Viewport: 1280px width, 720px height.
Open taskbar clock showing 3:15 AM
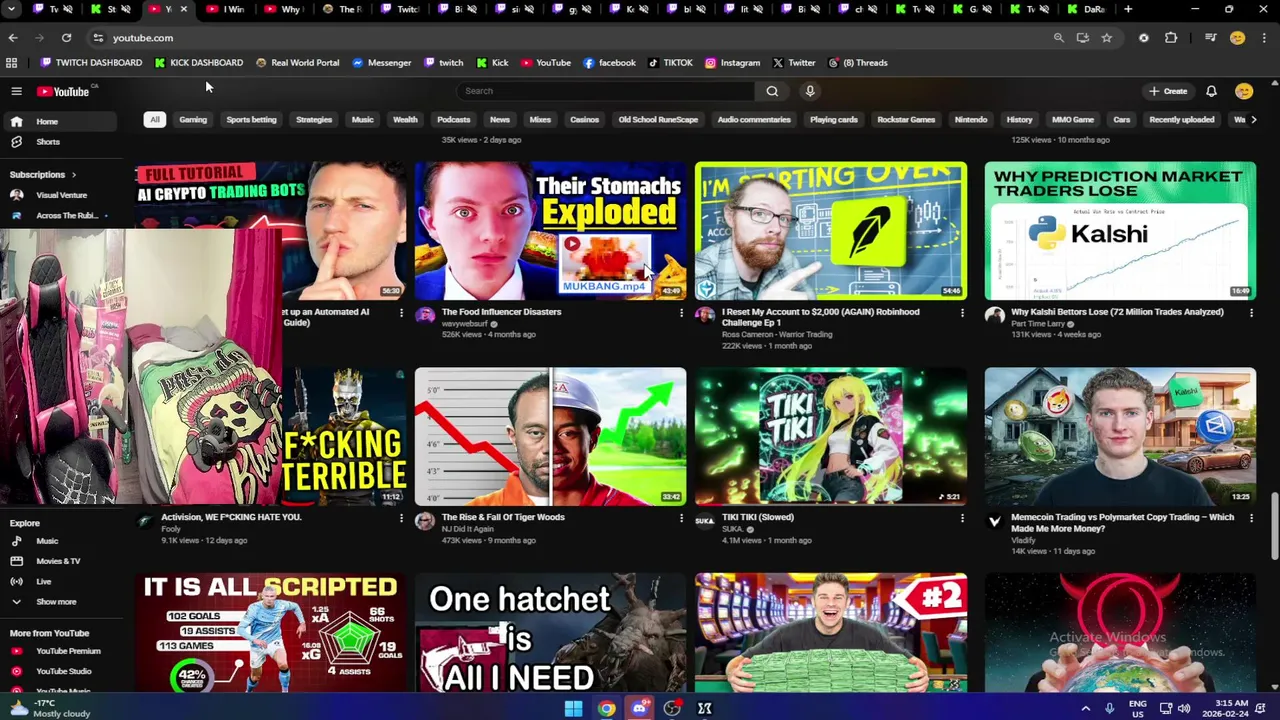[x=1232, y=709]
